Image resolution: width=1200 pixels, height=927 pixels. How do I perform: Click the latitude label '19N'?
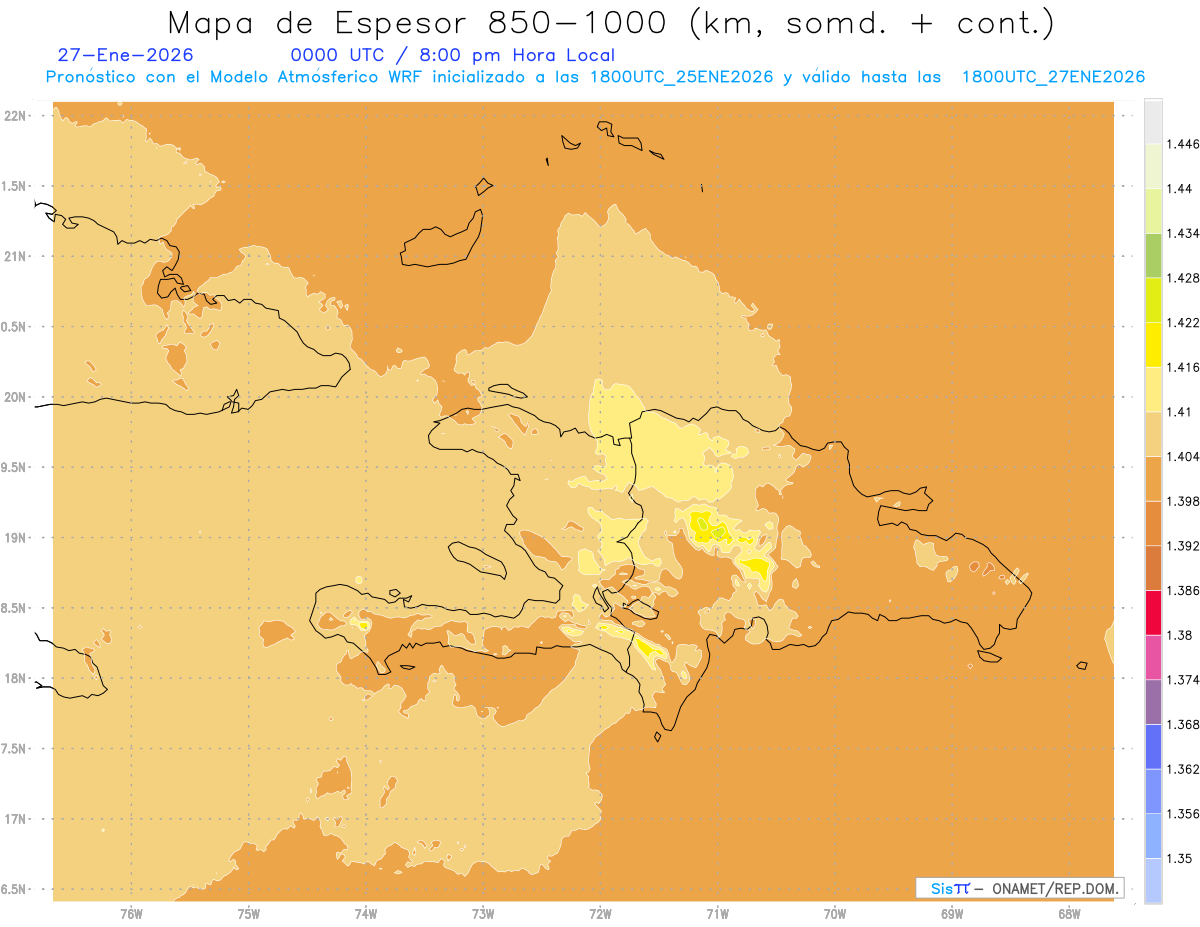click(x=15, y=537)
